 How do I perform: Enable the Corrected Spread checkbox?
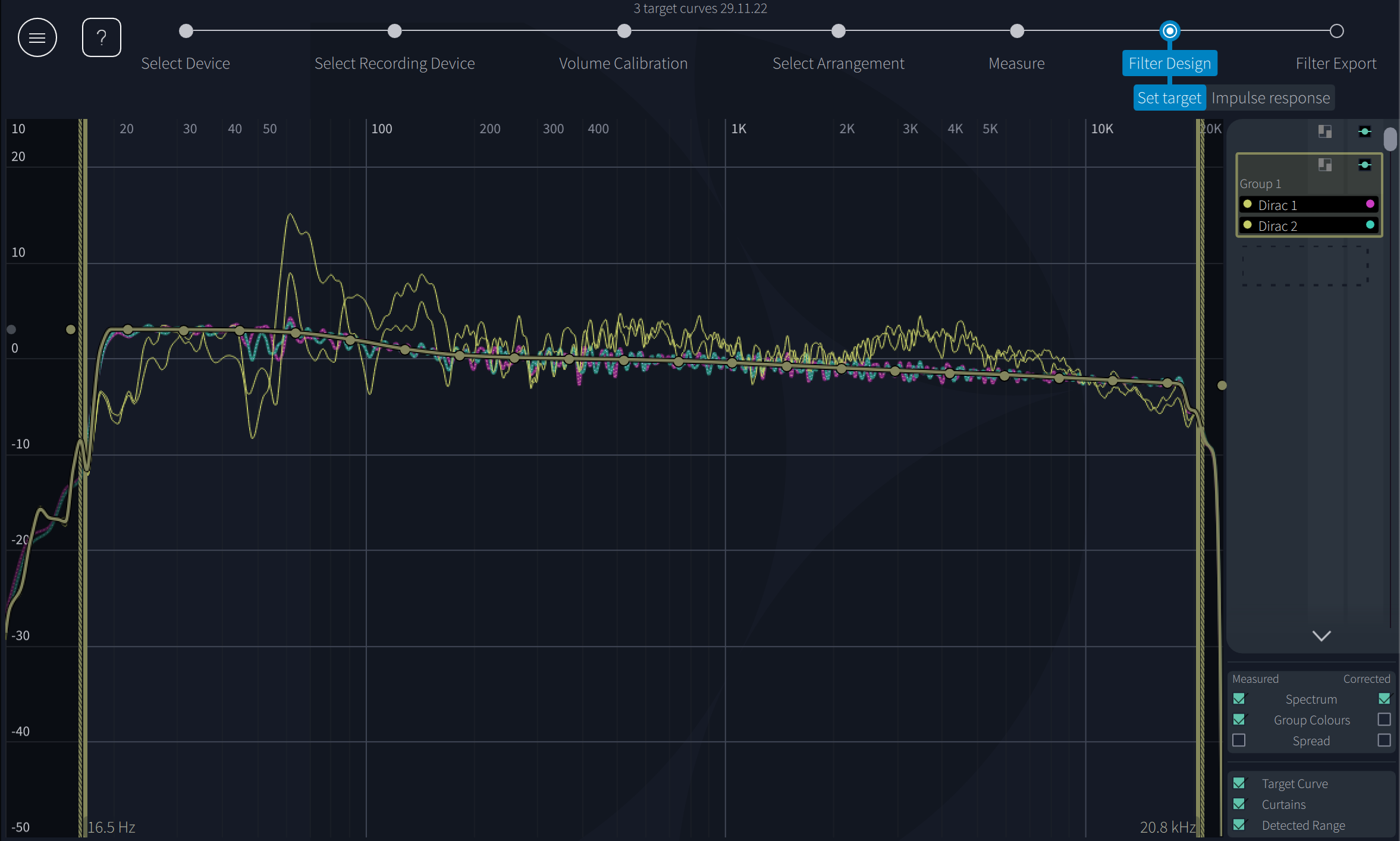coord(1385,740)
